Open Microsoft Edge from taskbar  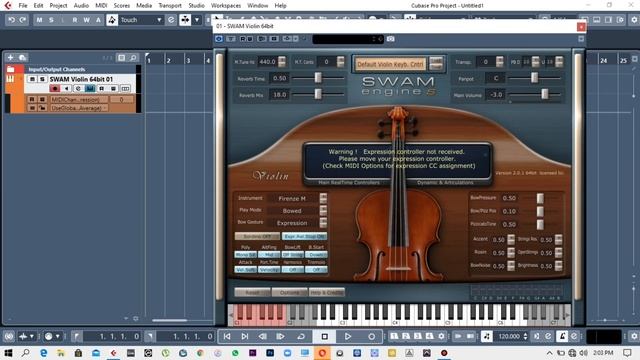pyautogui.click(x=43, y=353)
